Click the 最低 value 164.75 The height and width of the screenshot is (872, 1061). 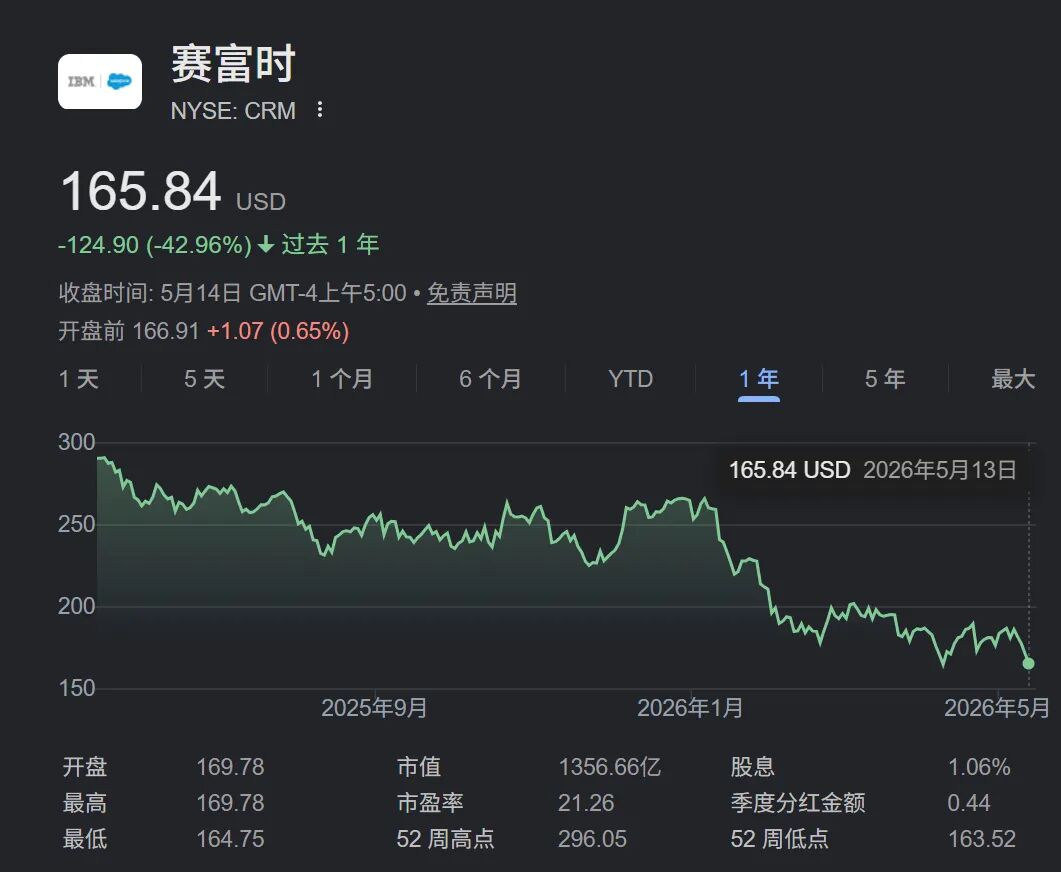coord(230,839)
